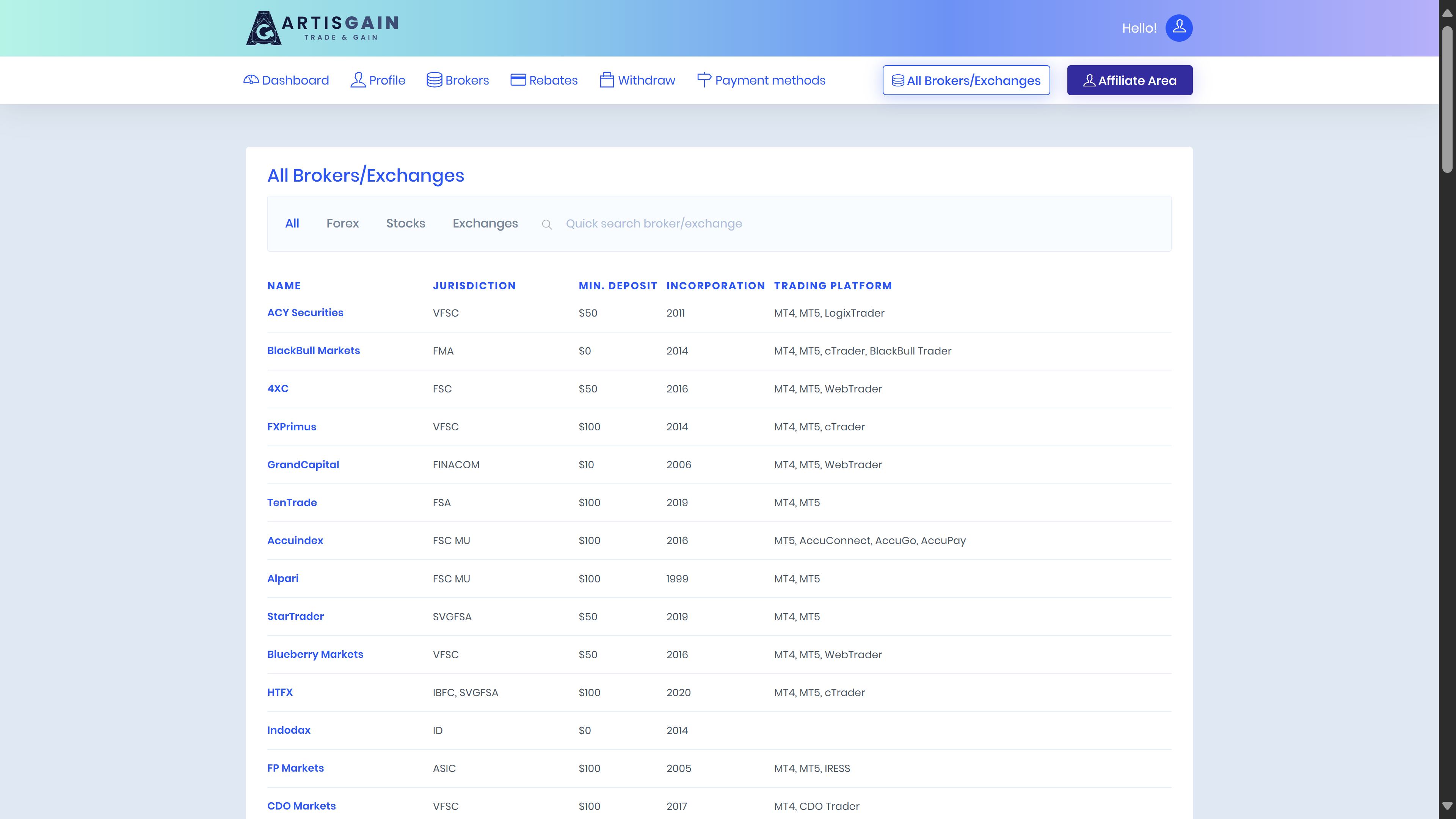Click the All Brokers/Exchanges button
The height and width of the screenshot is (819, 1456).
click(966, 80)
